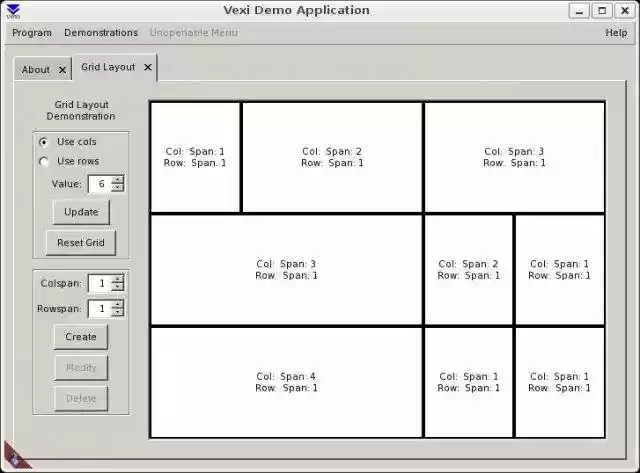Increase Value with the up arrow
This screenshot has width=640, height=473.
coord(118,179)
